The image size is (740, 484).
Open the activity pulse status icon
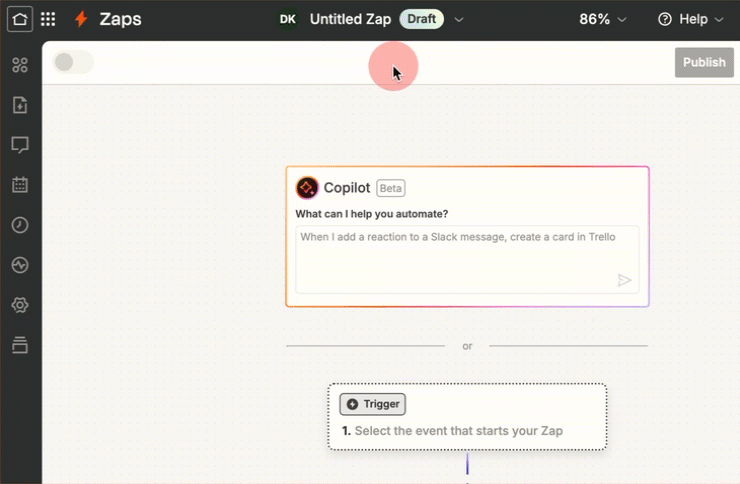coord(20,265)
